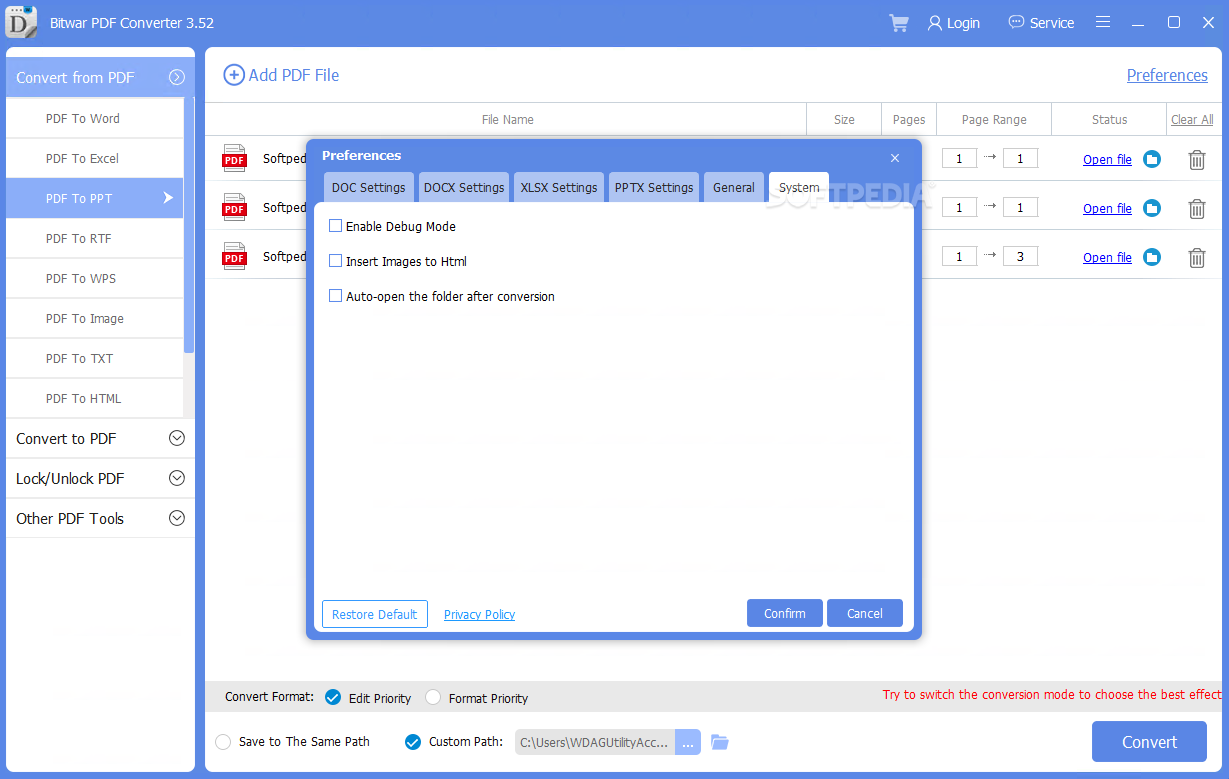Click third row end page field showing 3
Screen dimensions: 1229x779
(x=1020, y=256)
